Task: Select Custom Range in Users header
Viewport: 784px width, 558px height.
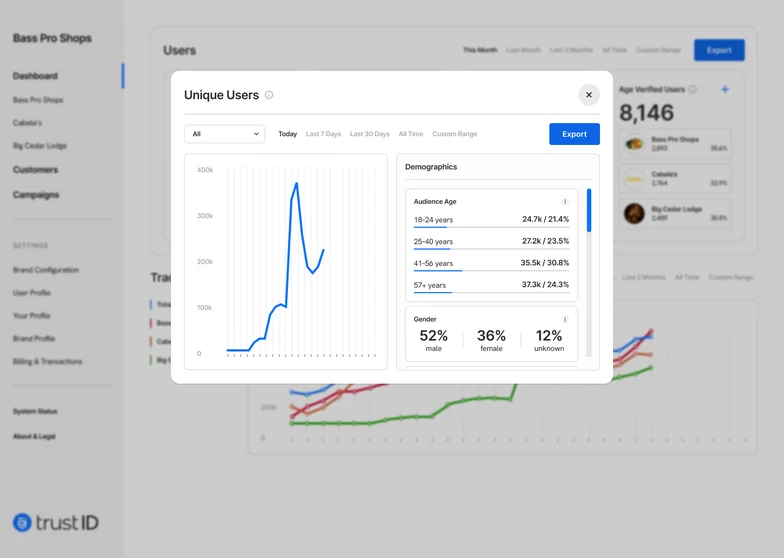Action: (x=658, y=50)
